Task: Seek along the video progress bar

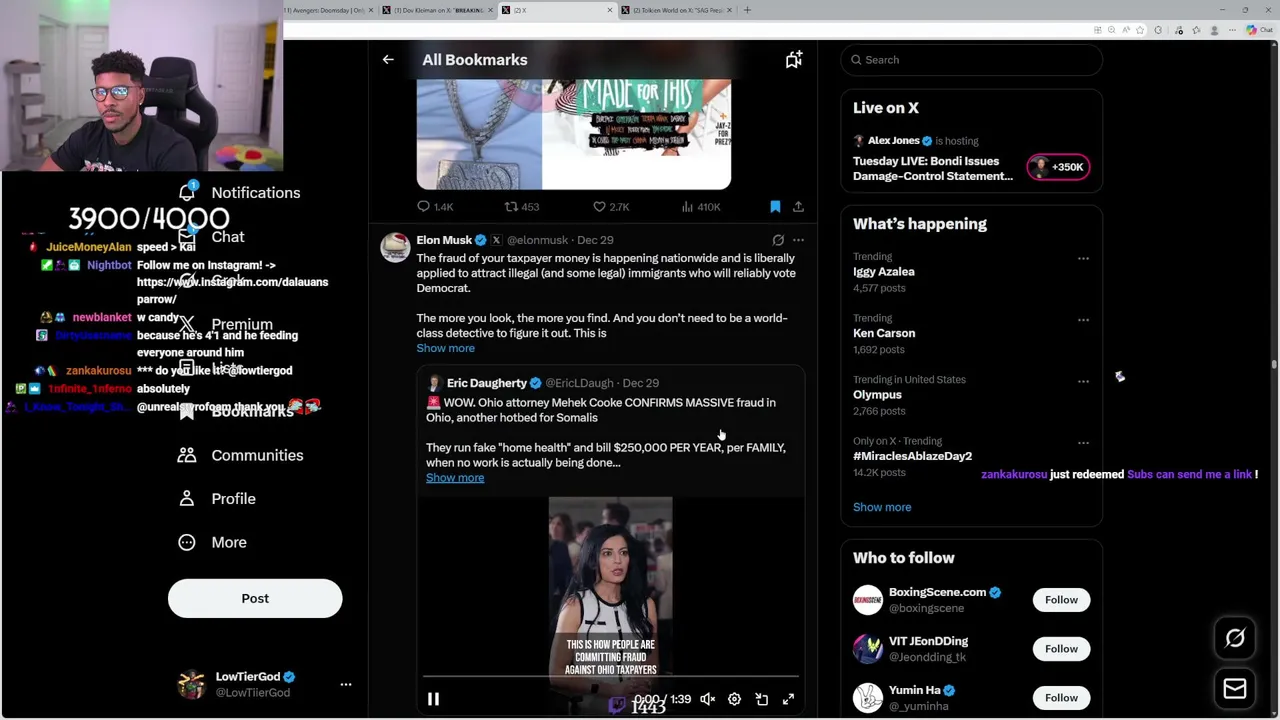Action: 610,677
